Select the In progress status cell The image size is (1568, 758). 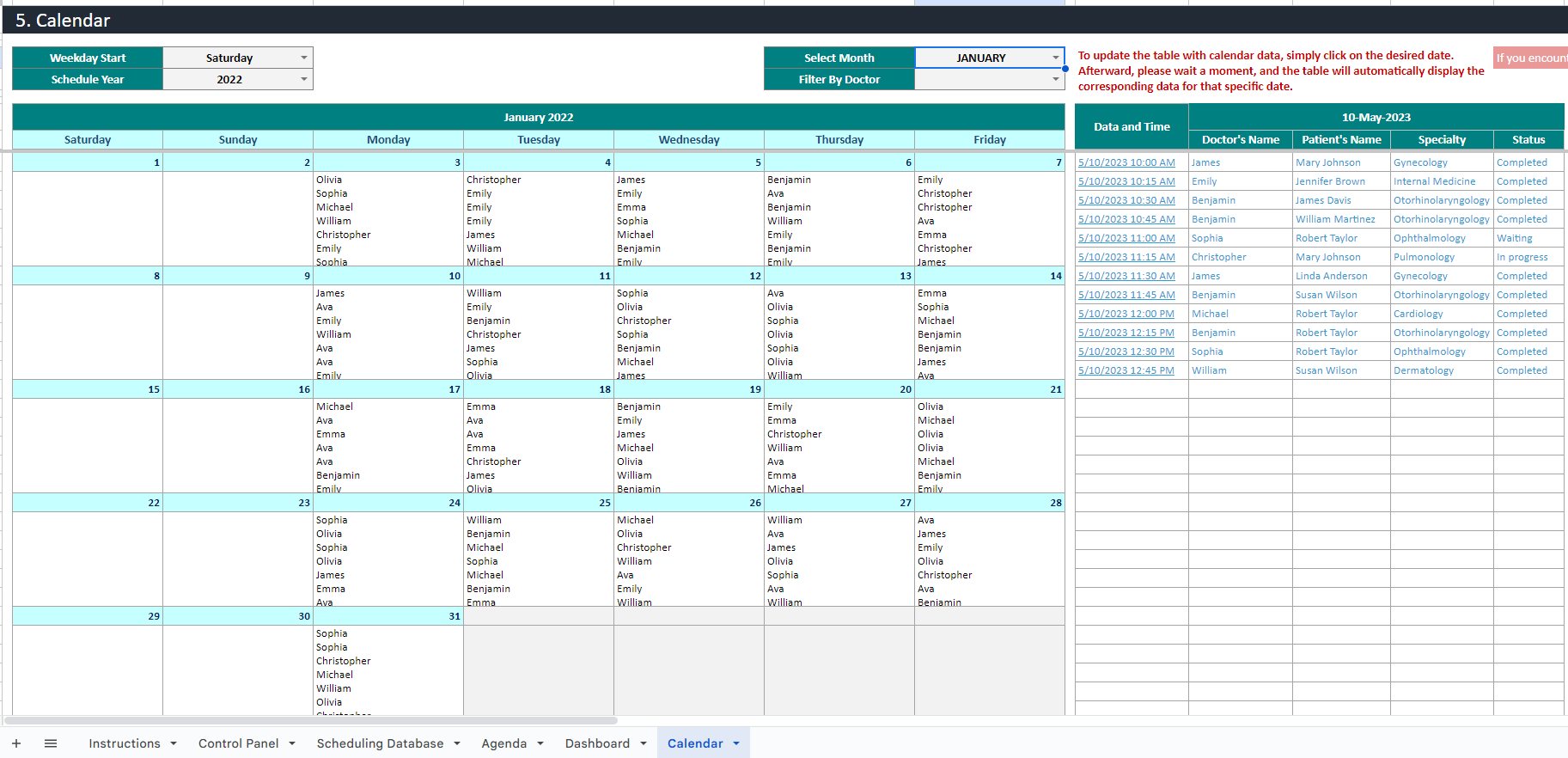tap(1528, 257)
